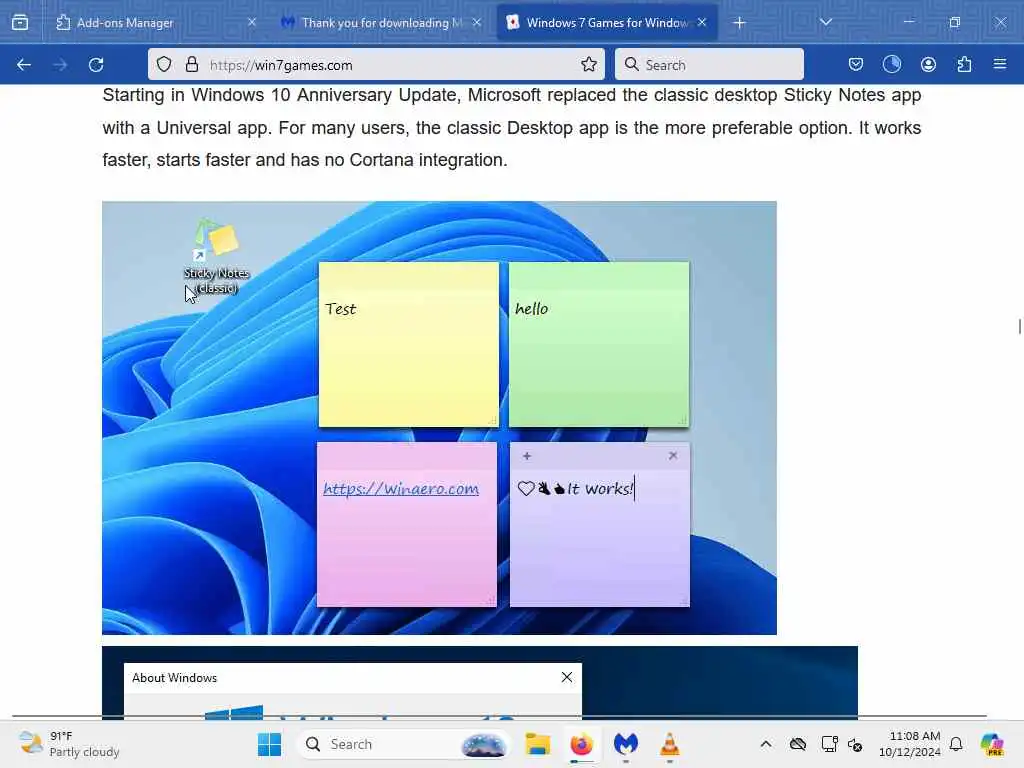Click the taskbar Search box
1024x768 pixels.
coord(404,744)
